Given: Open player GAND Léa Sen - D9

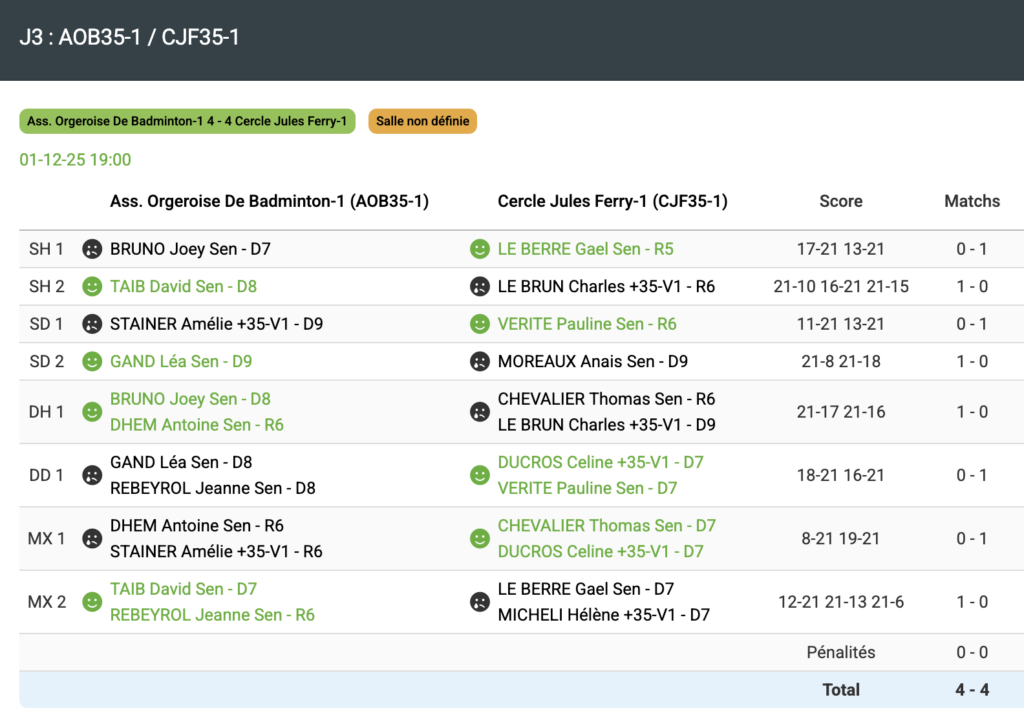Looking at the screenshot, I should click(181, 362).
